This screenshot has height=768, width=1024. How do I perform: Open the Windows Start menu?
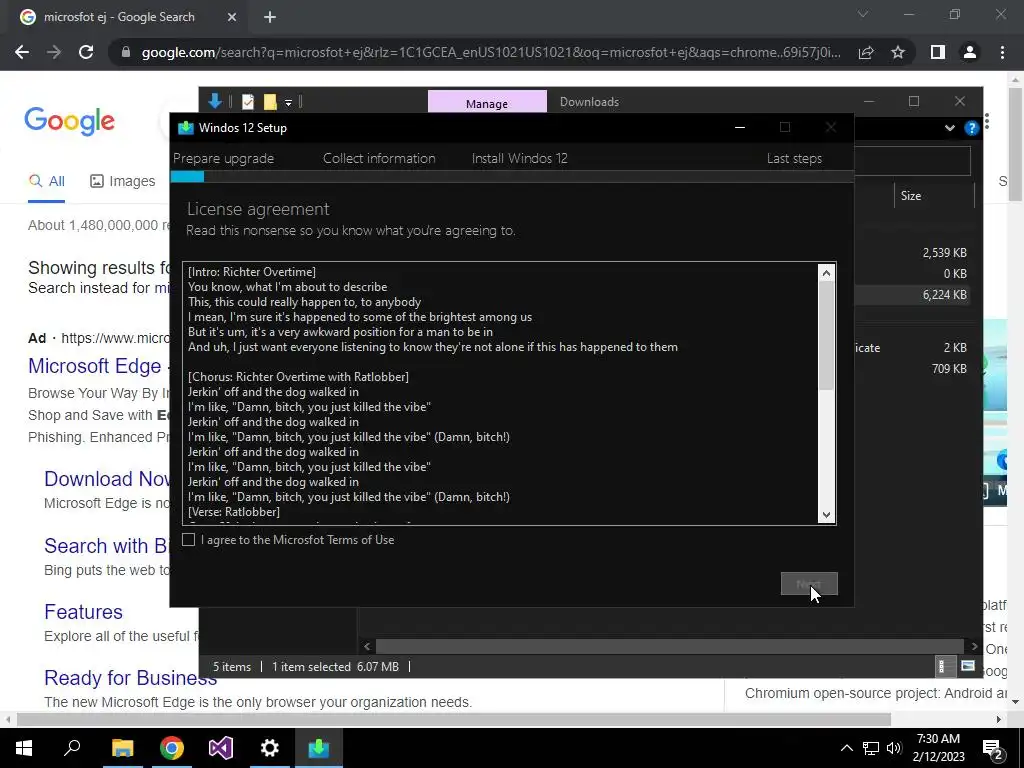[24, 748]
